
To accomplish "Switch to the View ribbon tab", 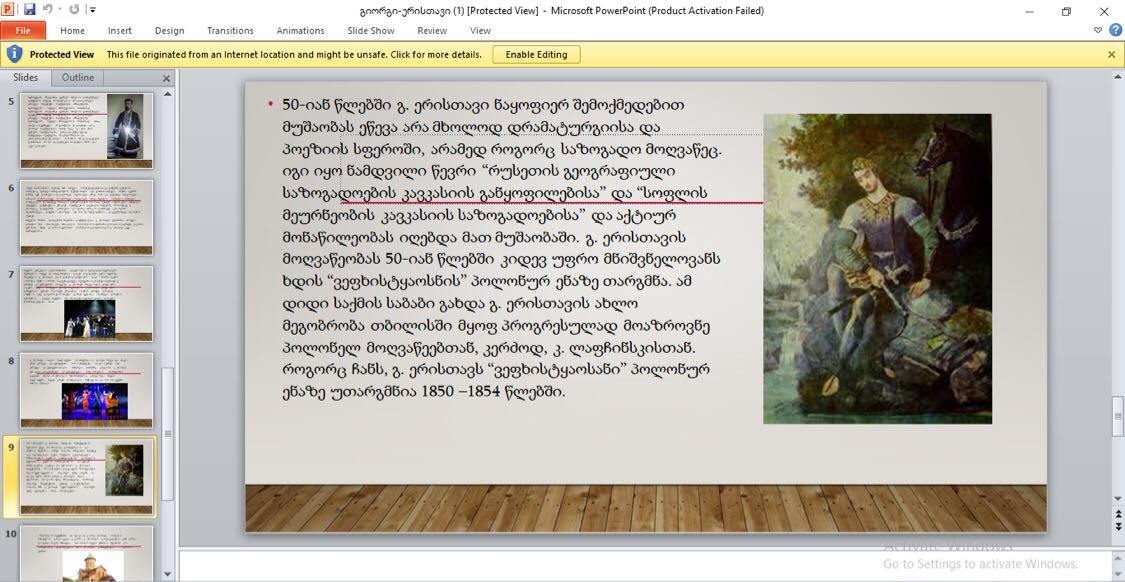I will (480, 31).
